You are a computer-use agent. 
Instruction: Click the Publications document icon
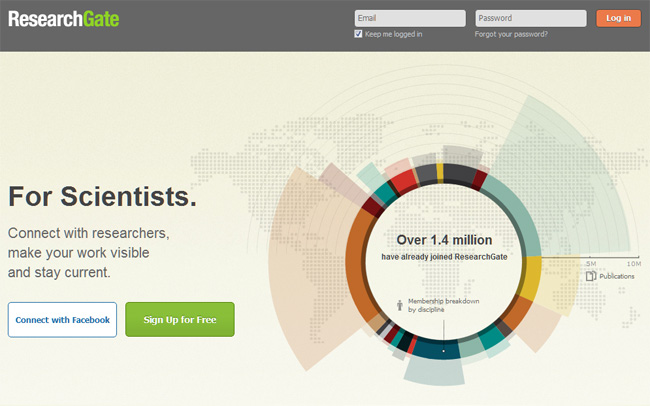[x=591, y=276]
